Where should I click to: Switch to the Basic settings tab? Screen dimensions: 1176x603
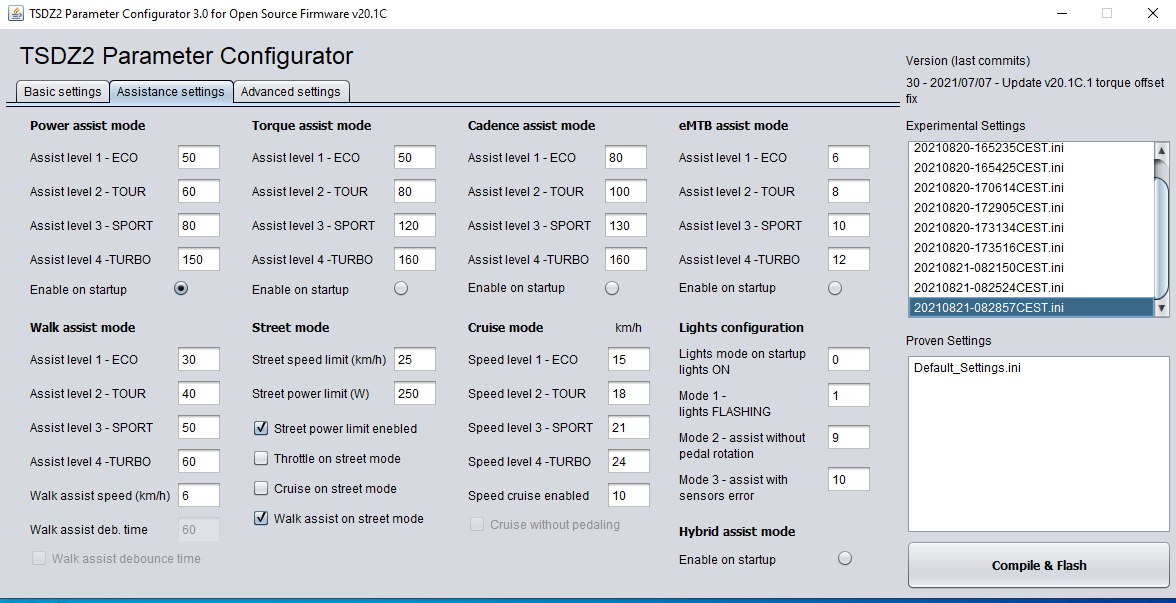point(62,92)
